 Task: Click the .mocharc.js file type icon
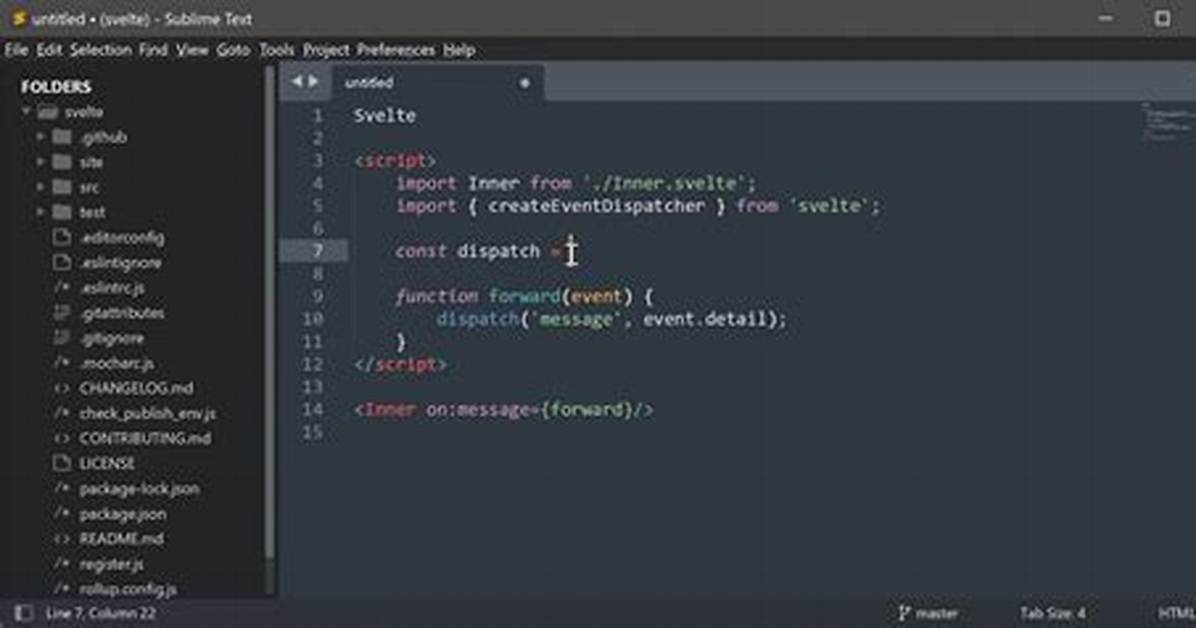pyautogui.click(x=62, y=363)
